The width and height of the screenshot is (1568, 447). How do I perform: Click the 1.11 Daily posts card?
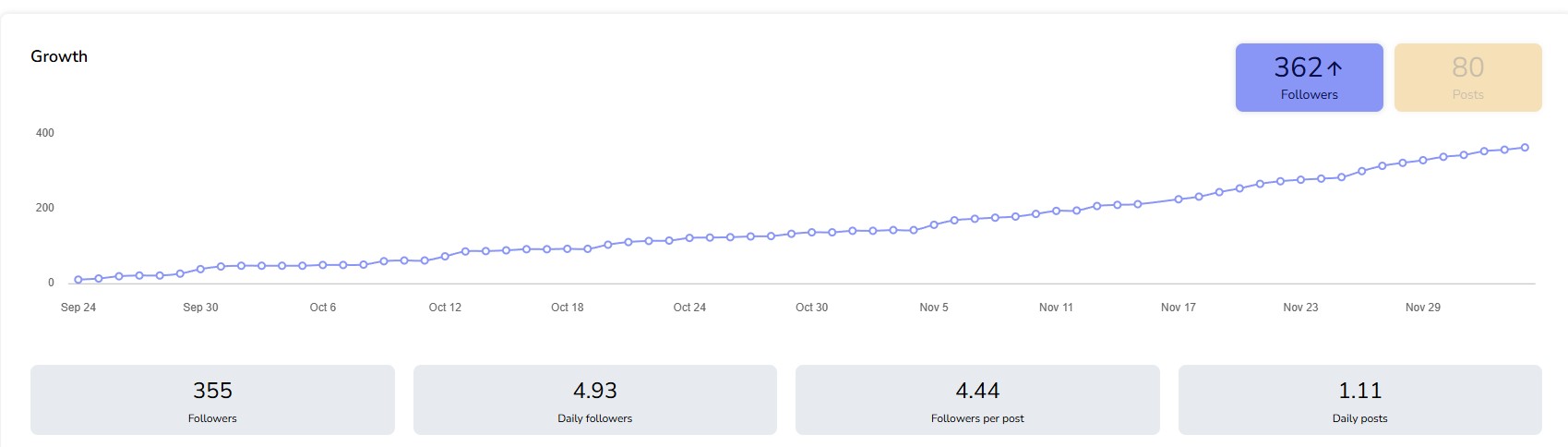tap(1359, 400)
